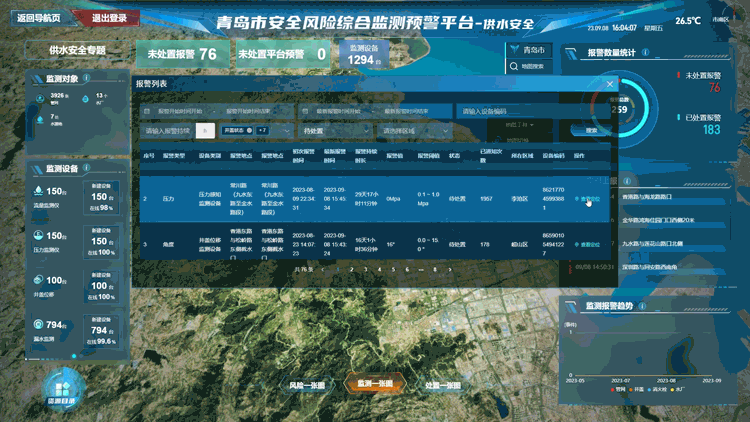Click the info icon beside 监测报警趋势
Viewport: 750px width, 422px height.
[642, 306]
